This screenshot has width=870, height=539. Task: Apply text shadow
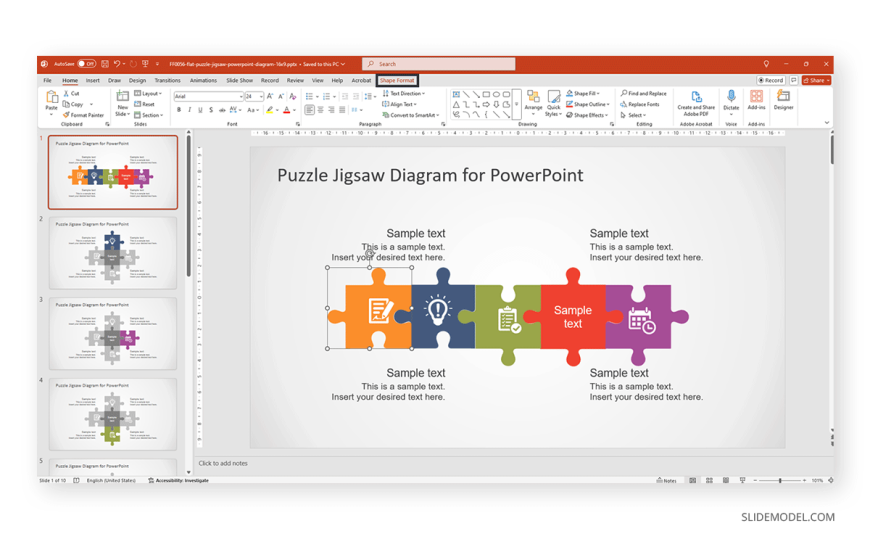211,110
